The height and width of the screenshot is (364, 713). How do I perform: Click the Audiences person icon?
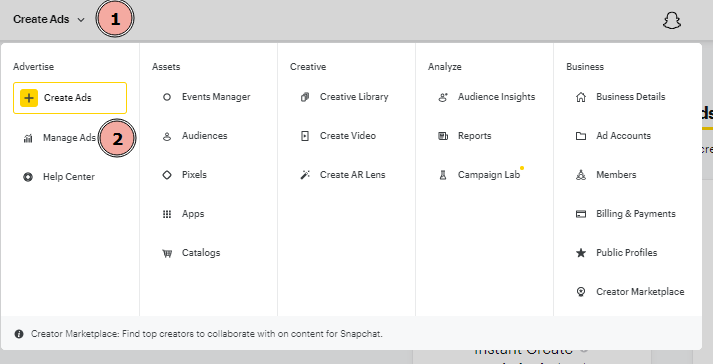coord(167,136)
